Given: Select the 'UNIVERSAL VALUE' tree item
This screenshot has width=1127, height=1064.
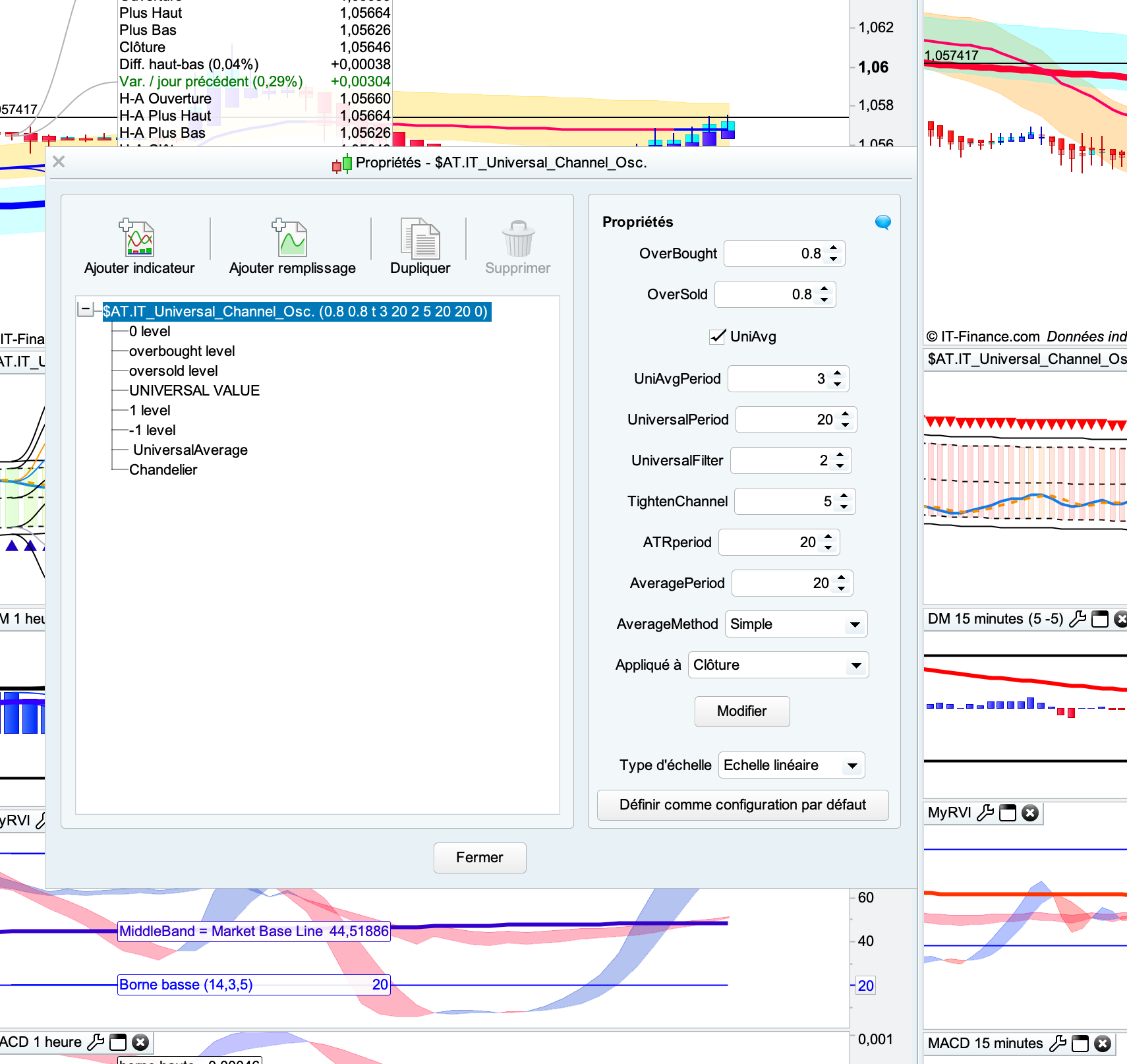Looking at the screenshot, I should pos(194,390).
